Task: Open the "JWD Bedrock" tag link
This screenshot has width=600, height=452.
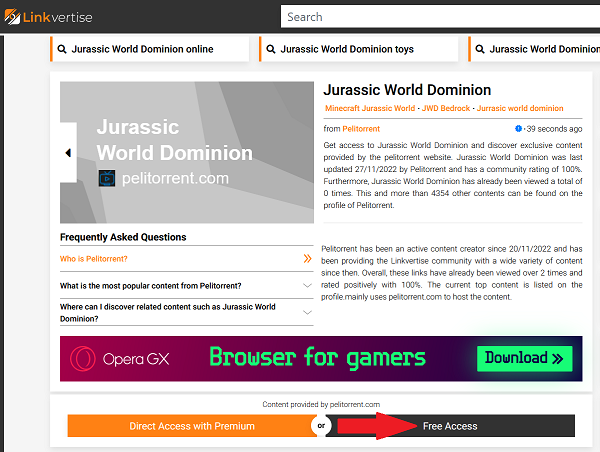Action: (446, 108)
